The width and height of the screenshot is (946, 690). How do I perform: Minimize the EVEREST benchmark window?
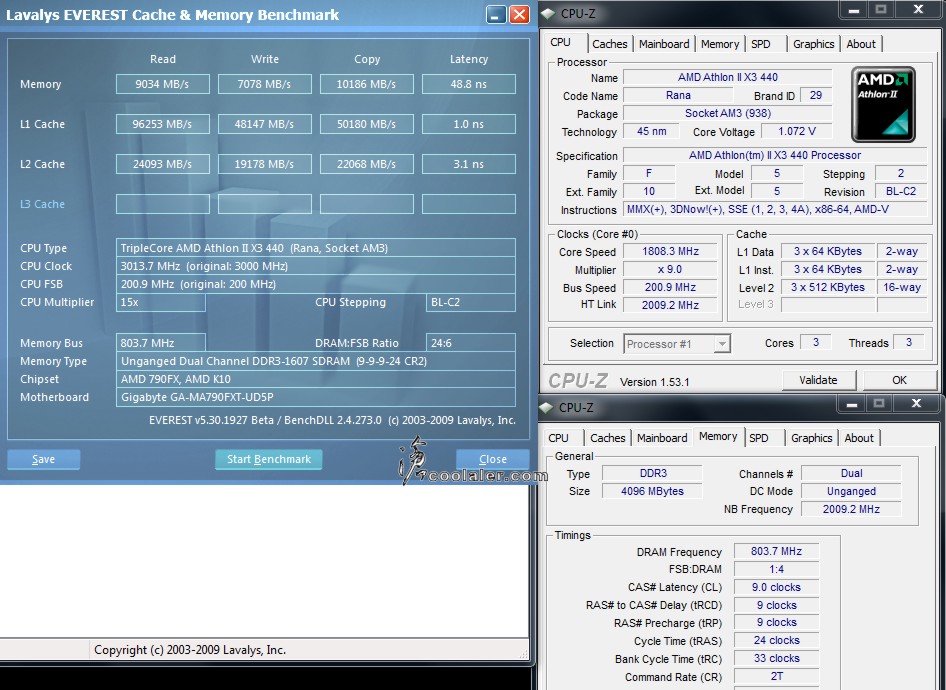496,14
